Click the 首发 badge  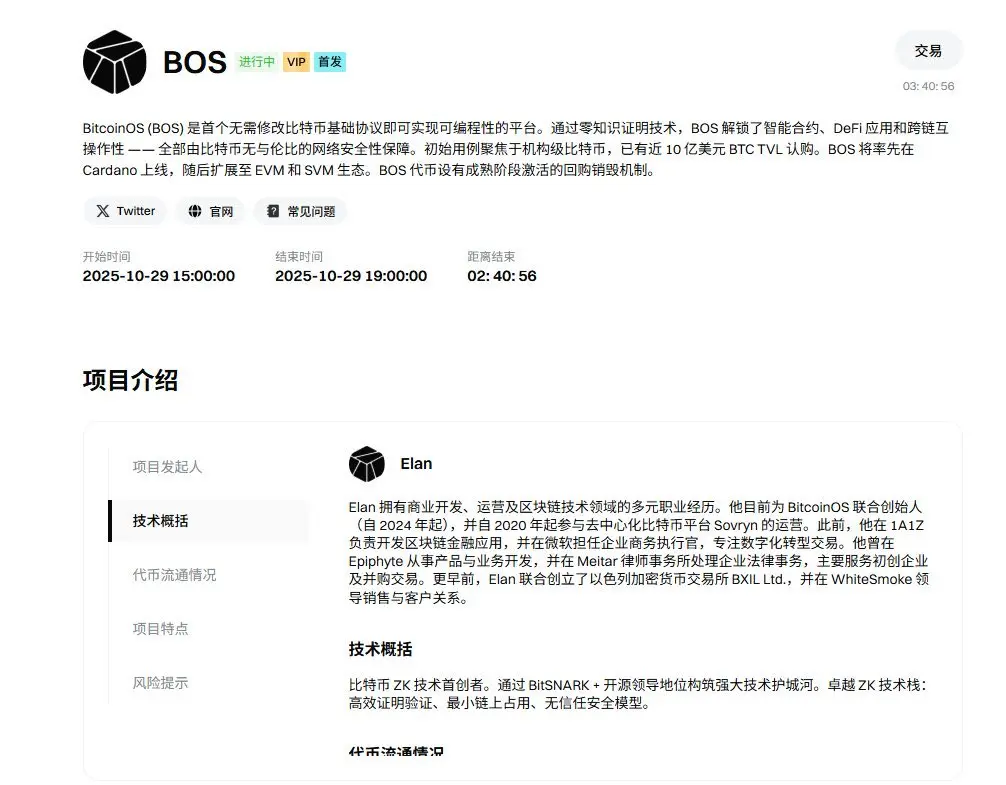(x=330, y=62)
